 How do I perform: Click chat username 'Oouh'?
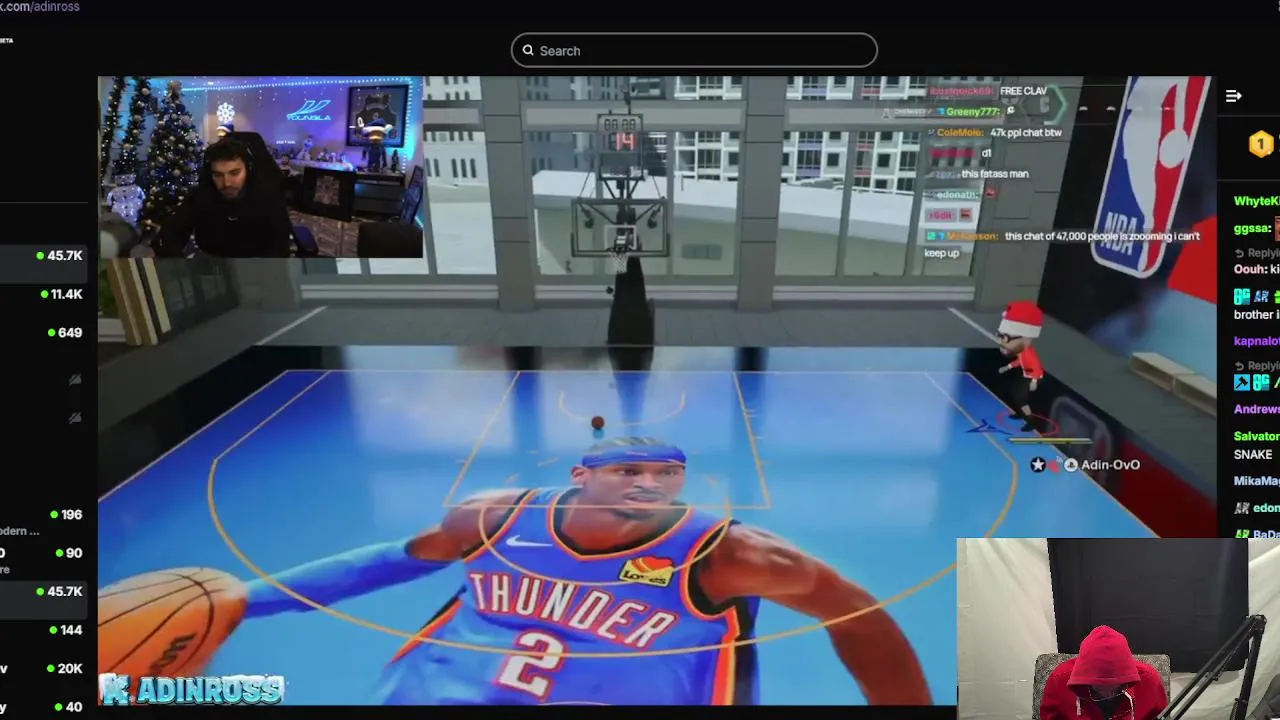(x=1249, y=270)
